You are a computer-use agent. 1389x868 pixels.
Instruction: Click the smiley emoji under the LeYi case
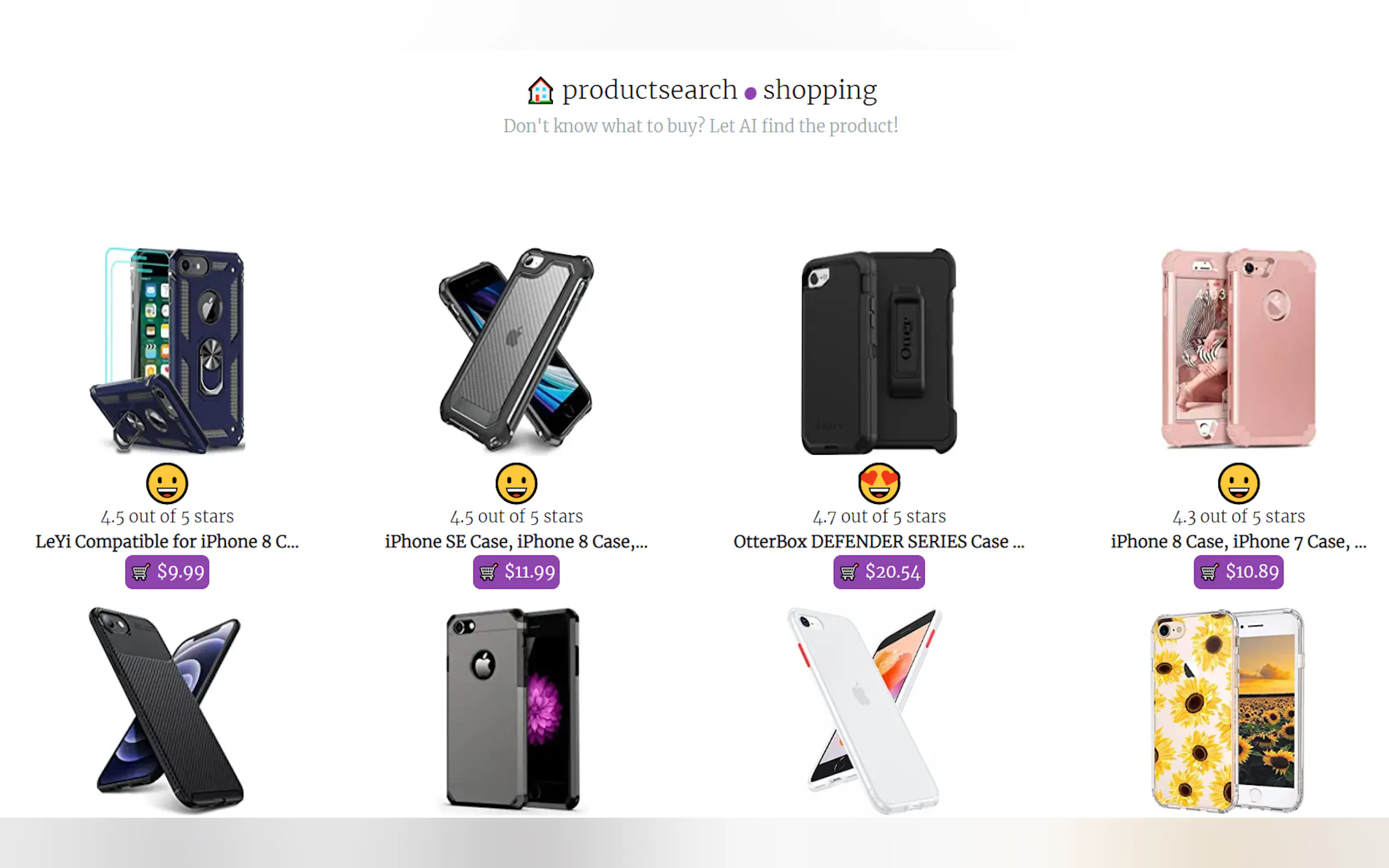click(167, 483)
